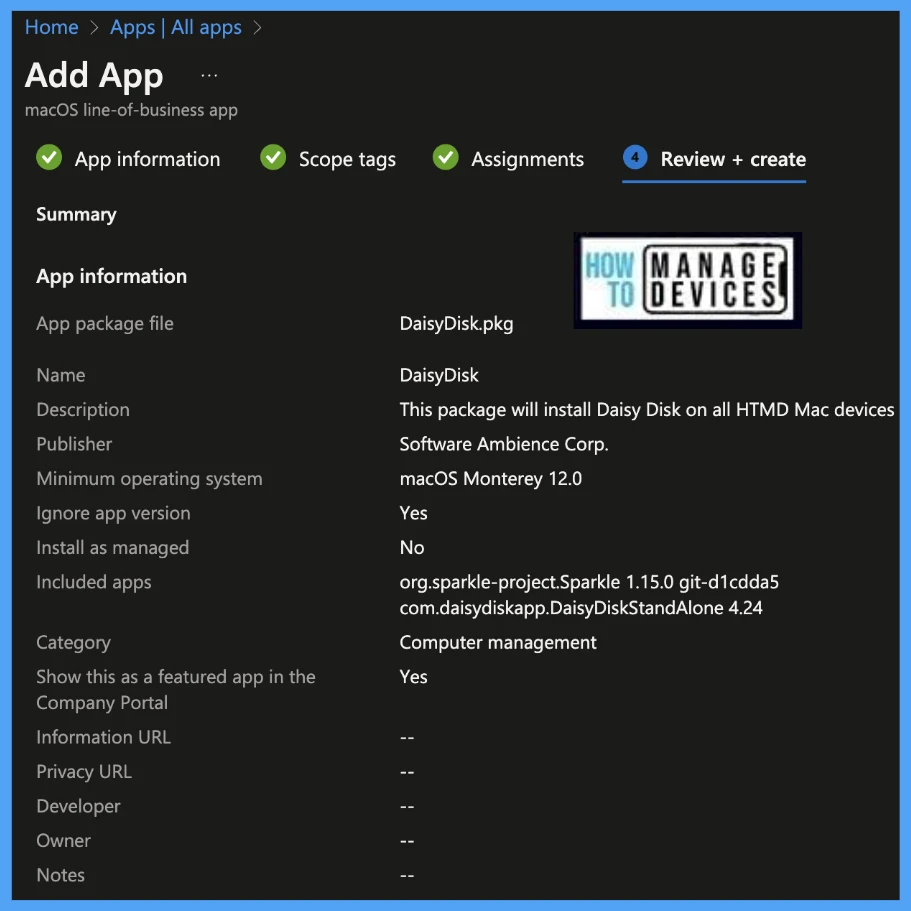The image size is (911, 911).
Task: Click the Included apps label
Action: (94, 582)
